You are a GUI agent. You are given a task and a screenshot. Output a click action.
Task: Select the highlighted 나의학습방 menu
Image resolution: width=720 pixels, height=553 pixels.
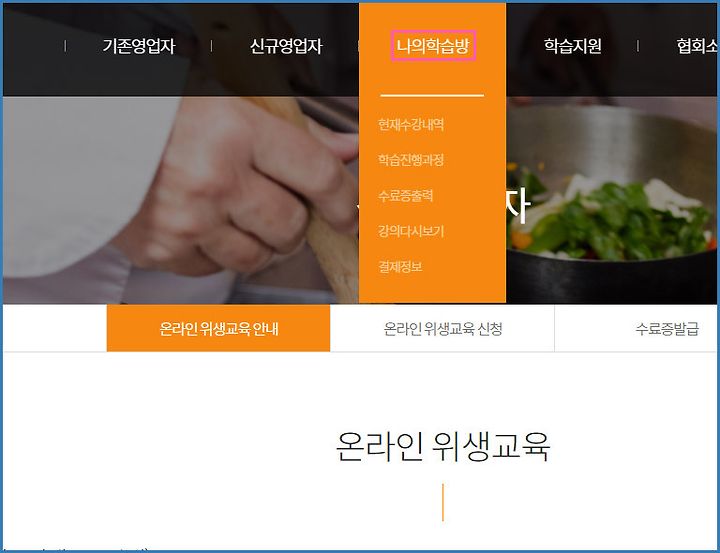433,45
